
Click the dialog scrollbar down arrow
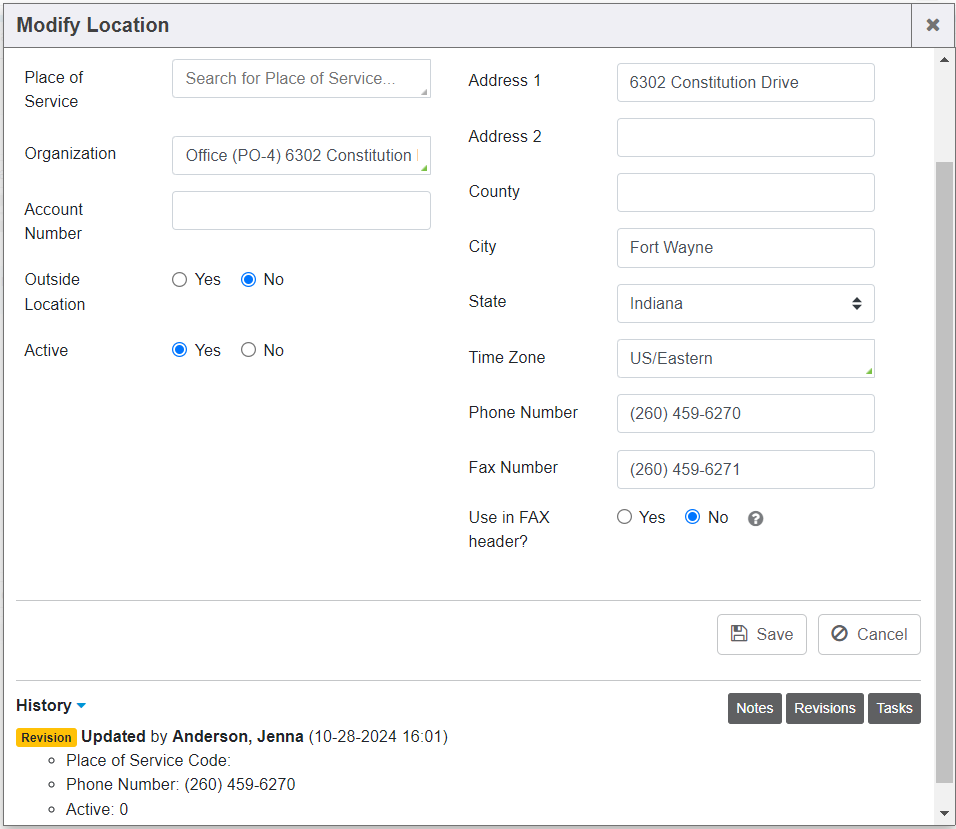point(944,813)
